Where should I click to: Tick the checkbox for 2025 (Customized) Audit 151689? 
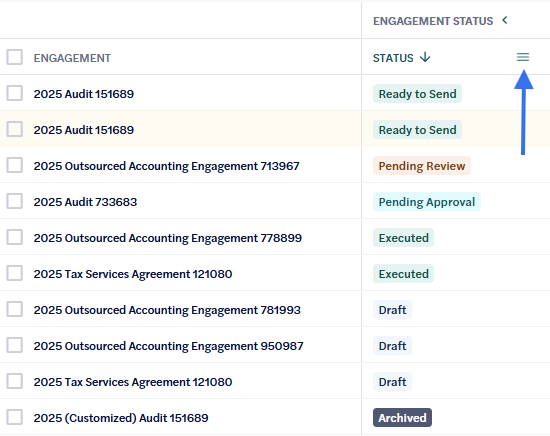pyautogui.click(x=14, y=417)
